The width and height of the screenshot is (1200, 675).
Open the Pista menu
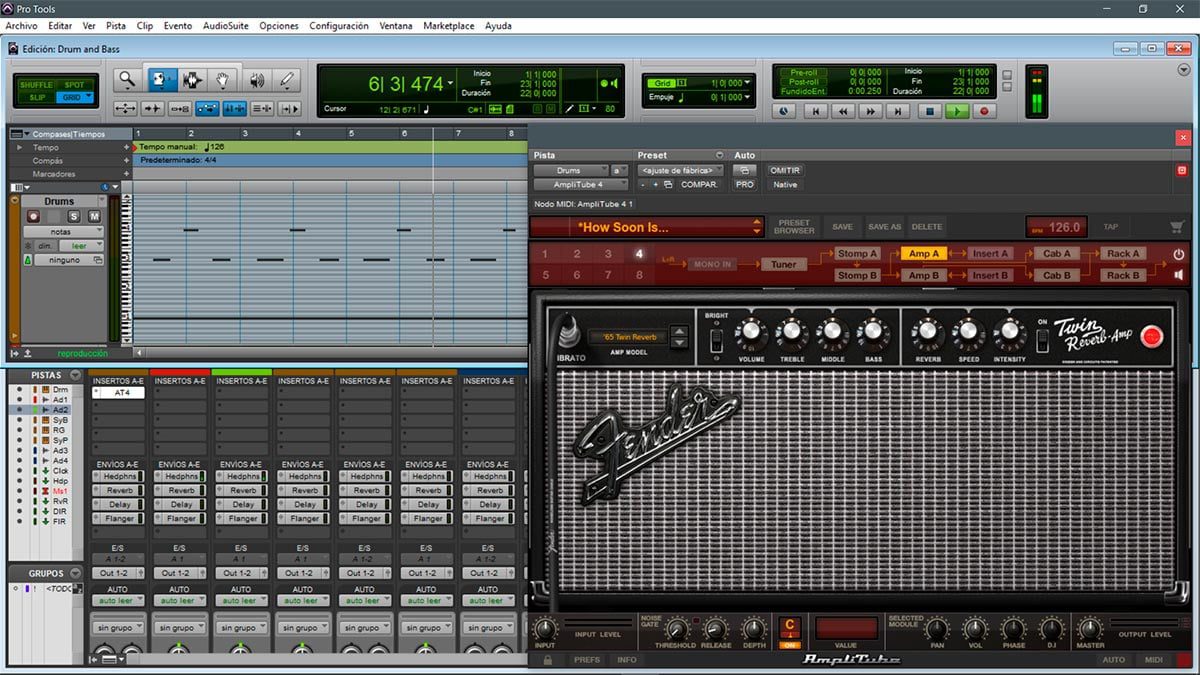pyautogui.click(x=116, y=26)
